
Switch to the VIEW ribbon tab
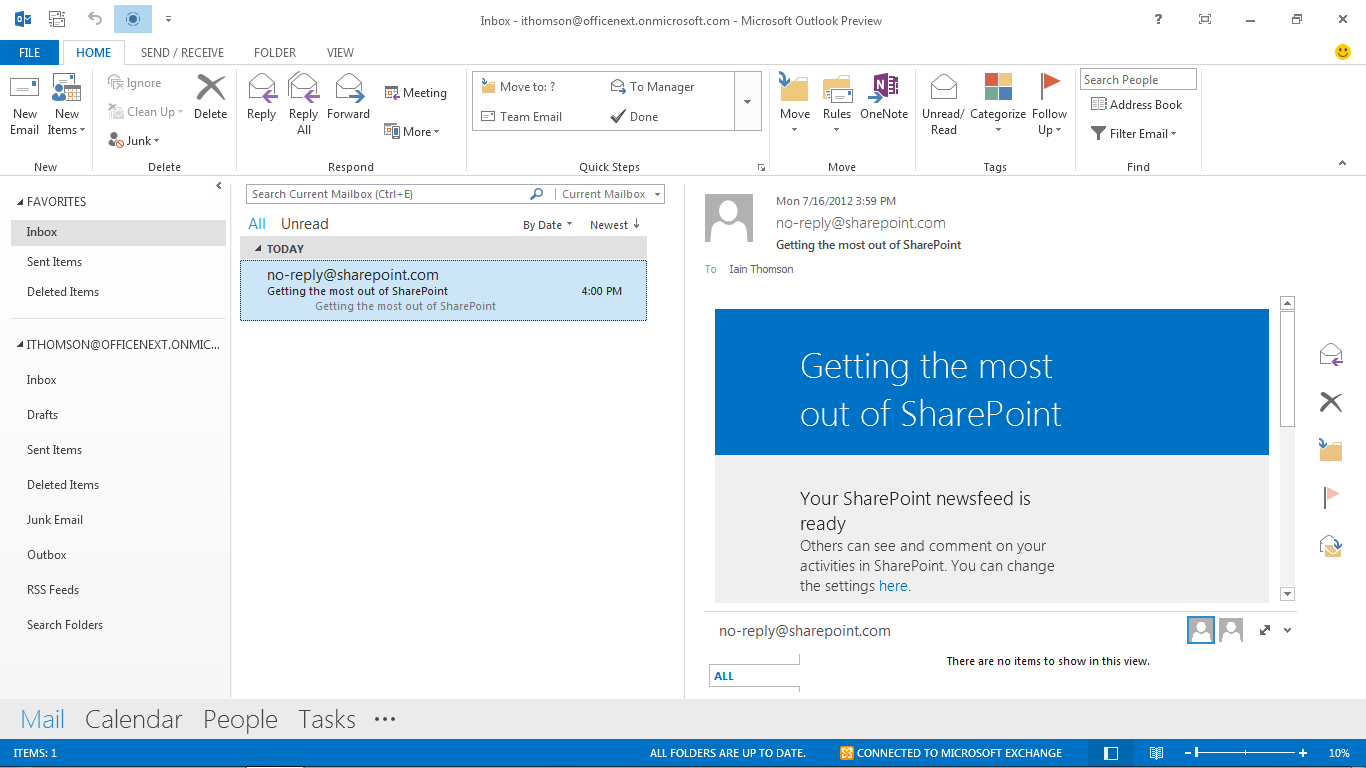point(339,52)
